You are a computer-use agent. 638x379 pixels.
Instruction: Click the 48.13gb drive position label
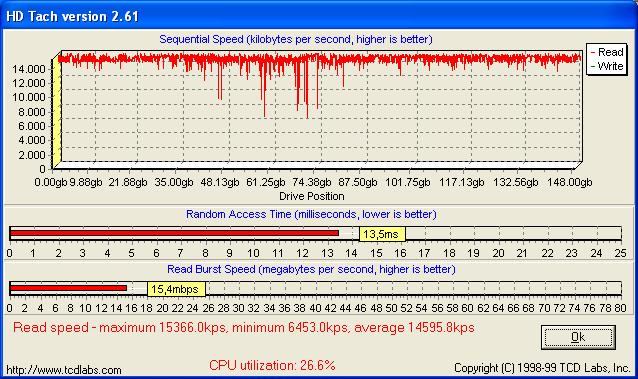tap(220, 182)
